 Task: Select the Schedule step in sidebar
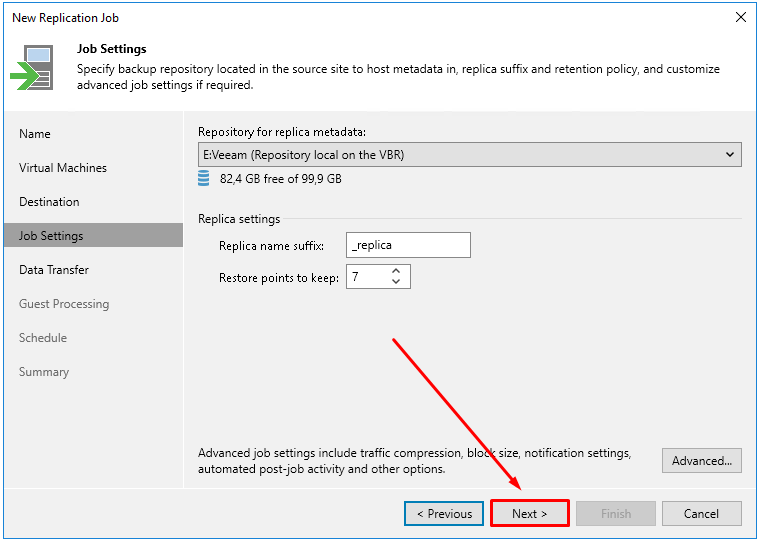pyautogui.click(x=43, y=338)
